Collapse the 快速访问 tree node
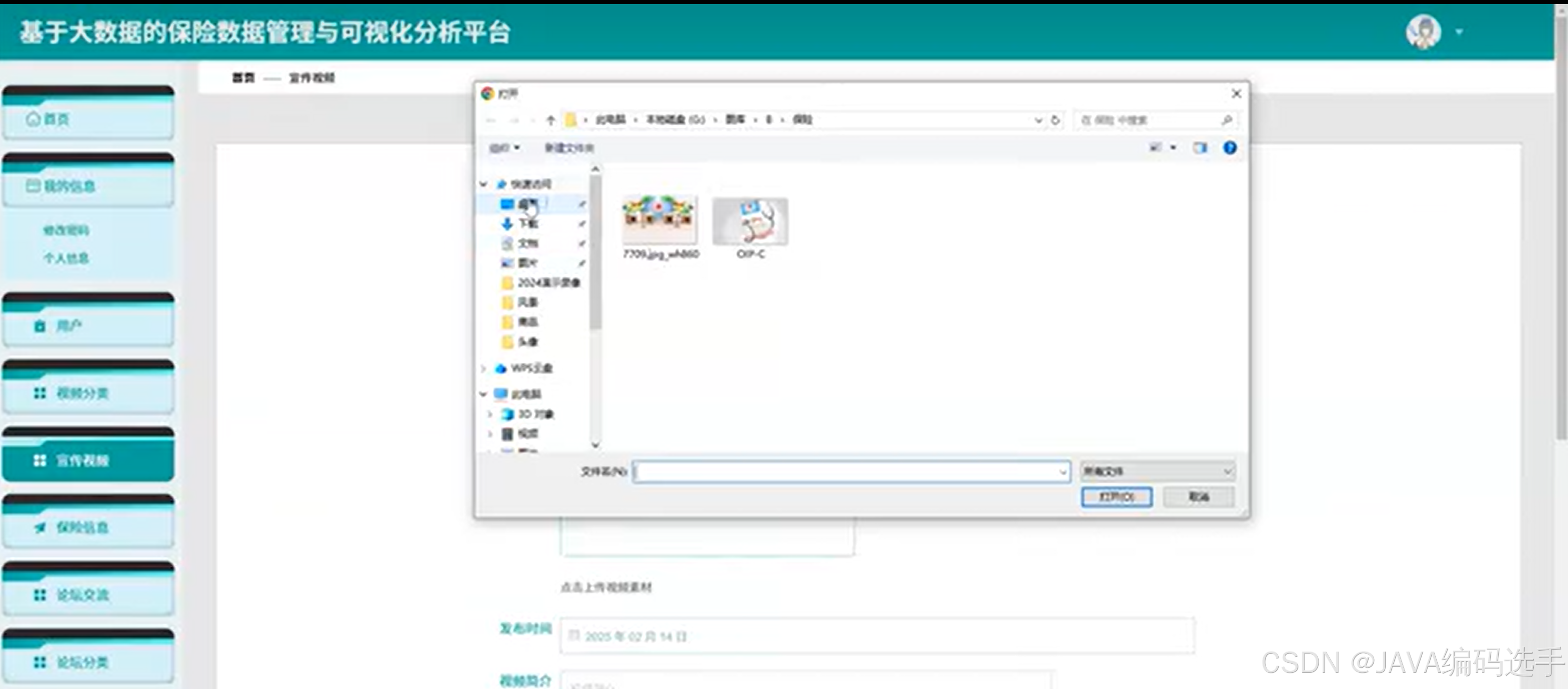Image resolution: width=1568 pixels, height=689 pixels. pos(483,183)
